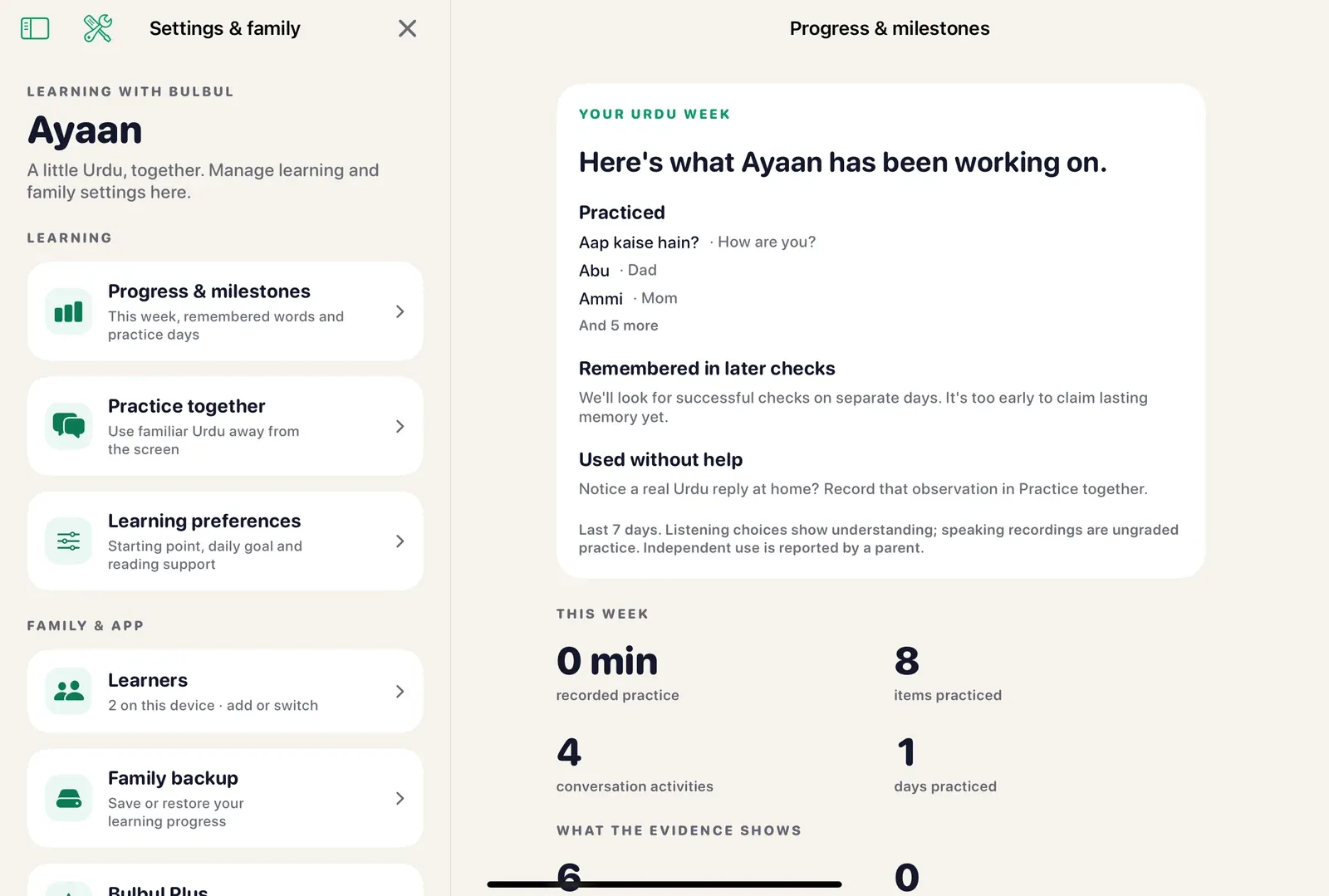Click the 'And 5 more' text
Viewport: 1329px width, 896px height.
(x=619, y=326)
